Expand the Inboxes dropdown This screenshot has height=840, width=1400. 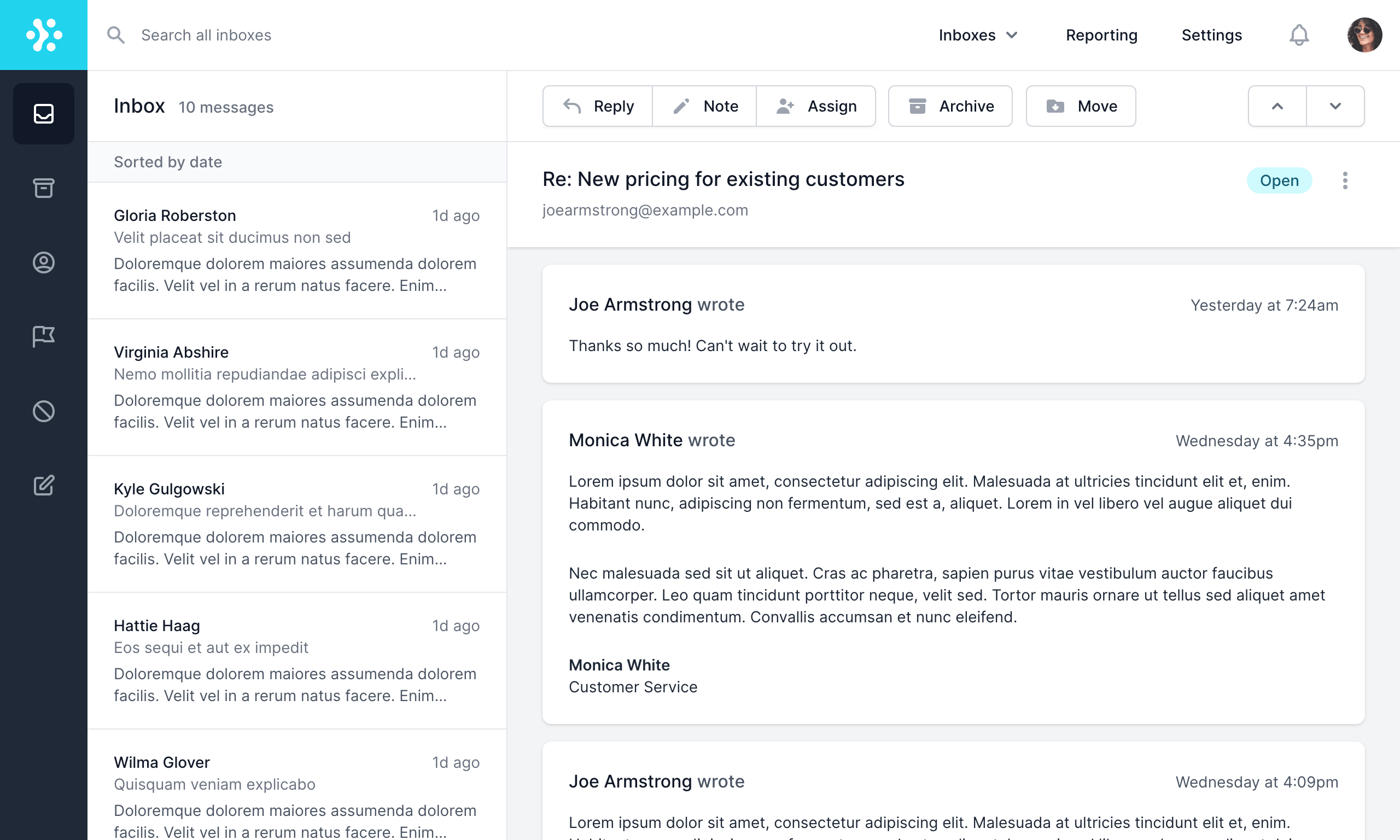coord(978,35)
